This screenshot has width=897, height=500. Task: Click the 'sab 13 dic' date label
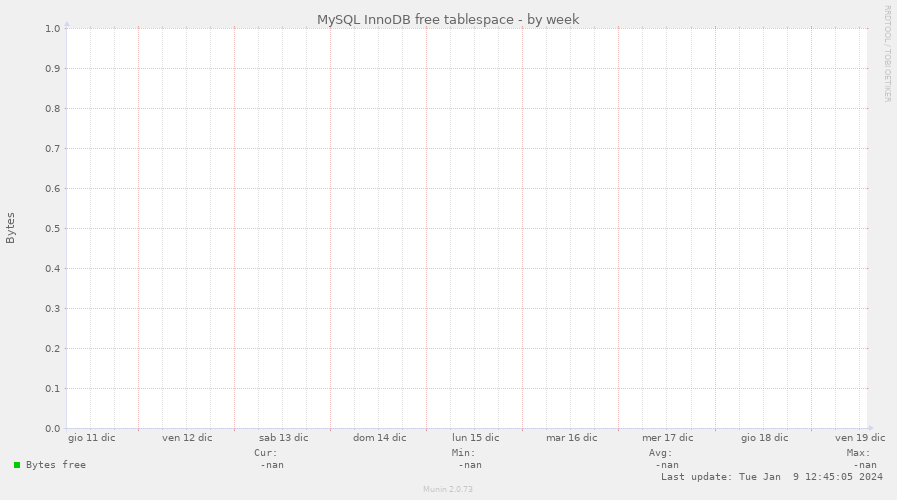283,438
